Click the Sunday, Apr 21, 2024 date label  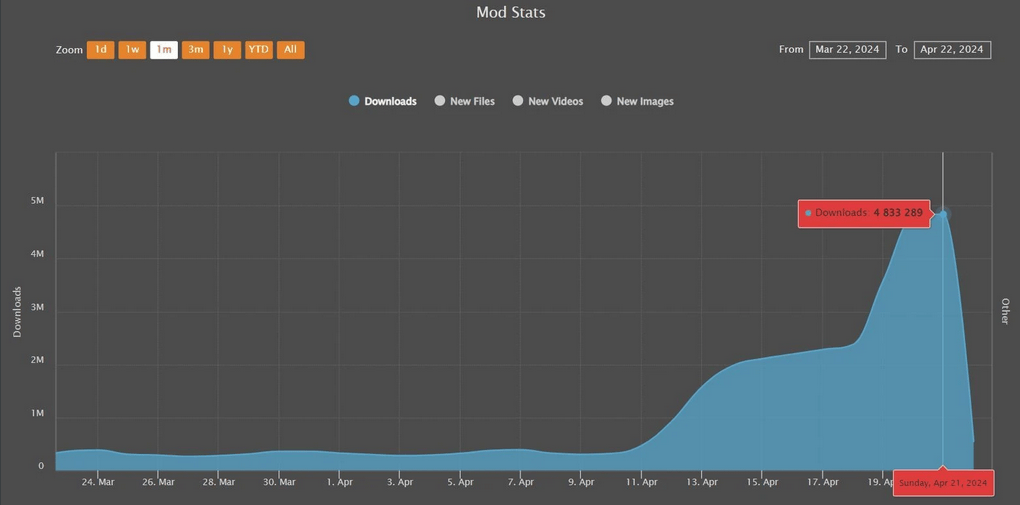tap(943, 483)
